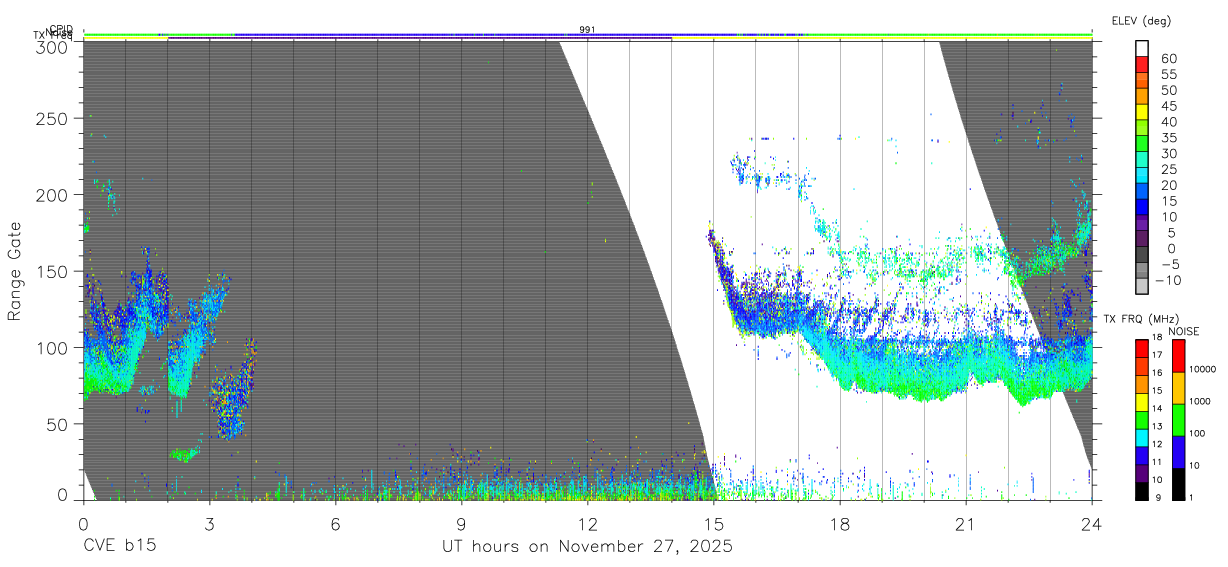Click the '24' tick on the UT hours axis
Image resolution: width=1228 pixels, height=567 pixels.
pyautogui.click(x=1091, y=523)
